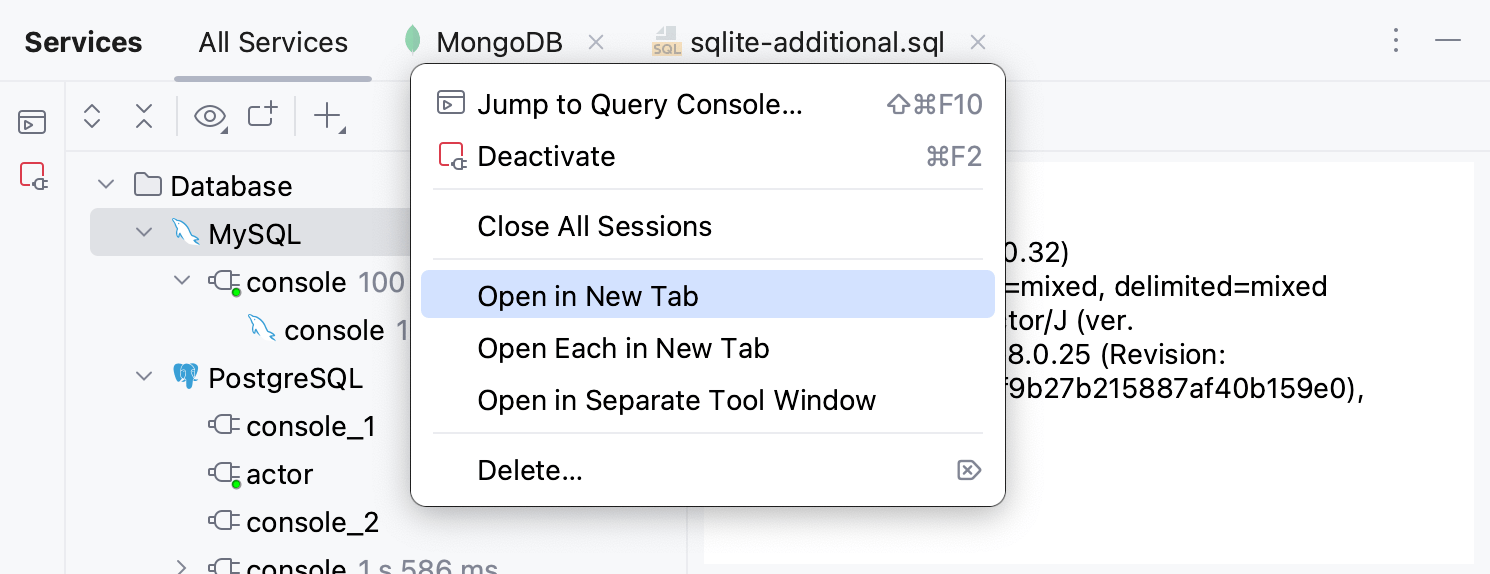Click the Jump to Query Console sidebar icon
The width and height of the screenshot is (1490, 574).
coord(32,123)
